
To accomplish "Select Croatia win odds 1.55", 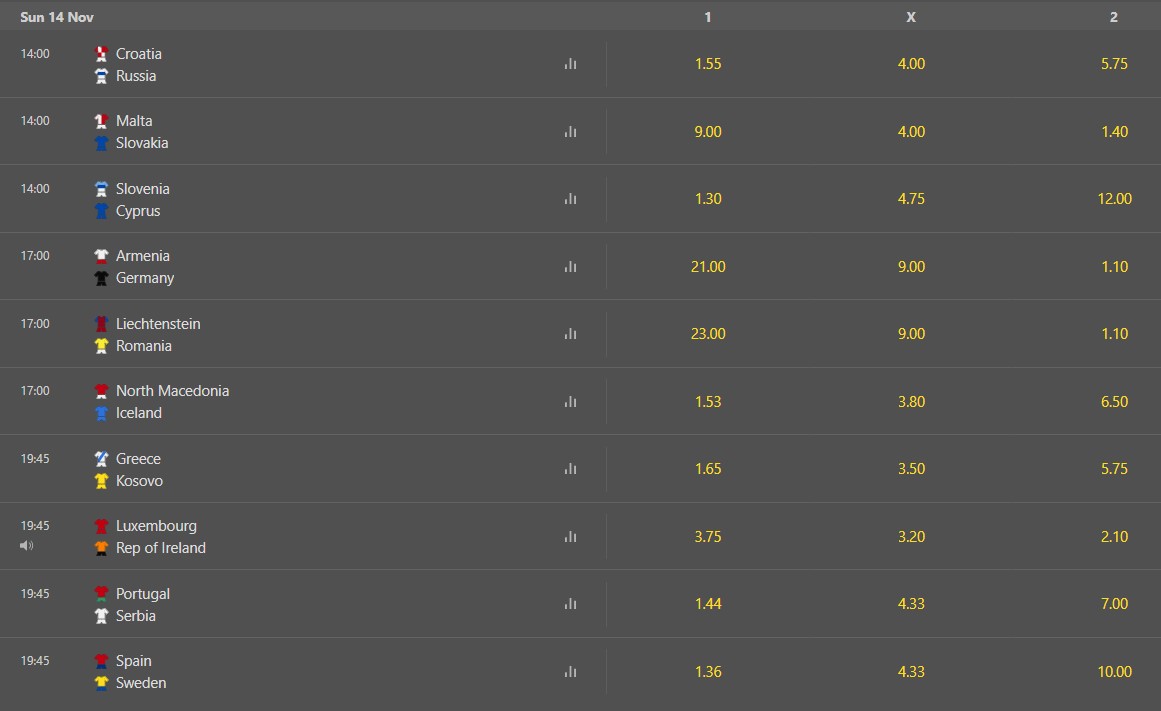I will (708, 64).
